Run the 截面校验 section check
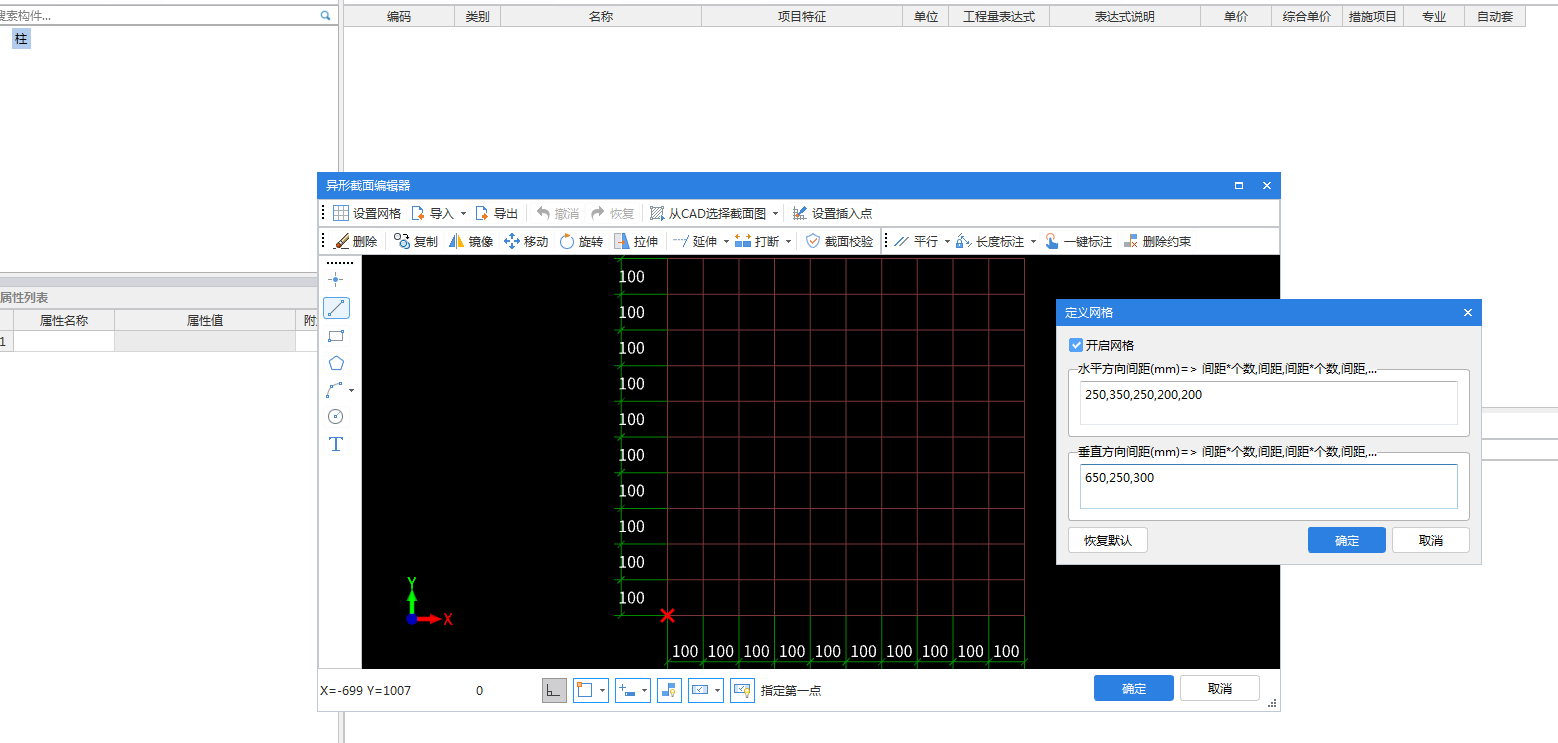1558x743 pixels. (x=839, y=241)
